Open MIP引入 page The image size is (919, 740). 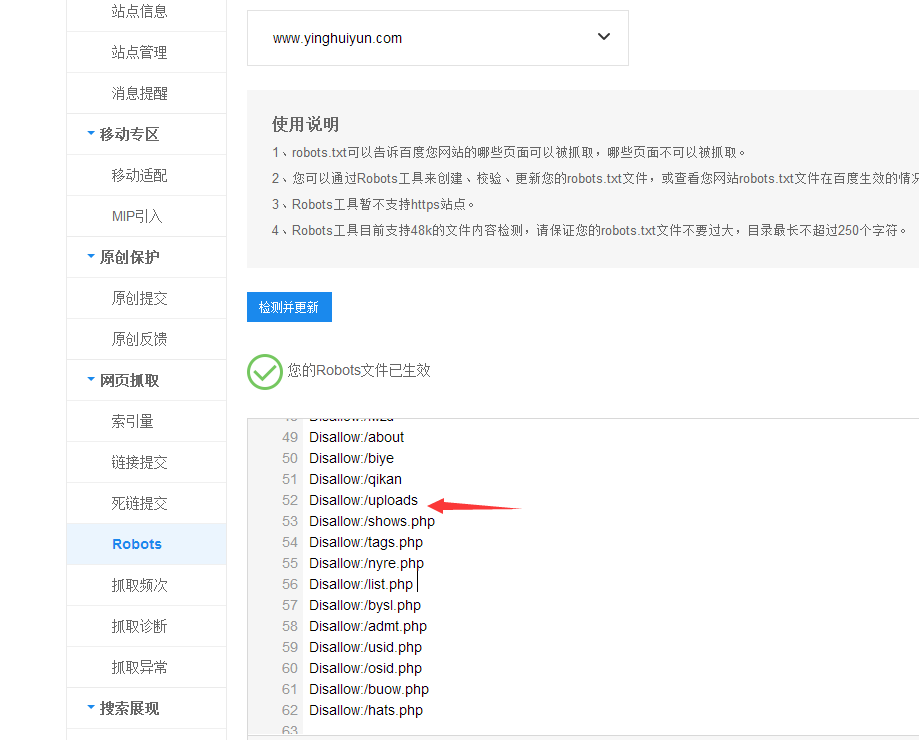click(x=136, y=216)
